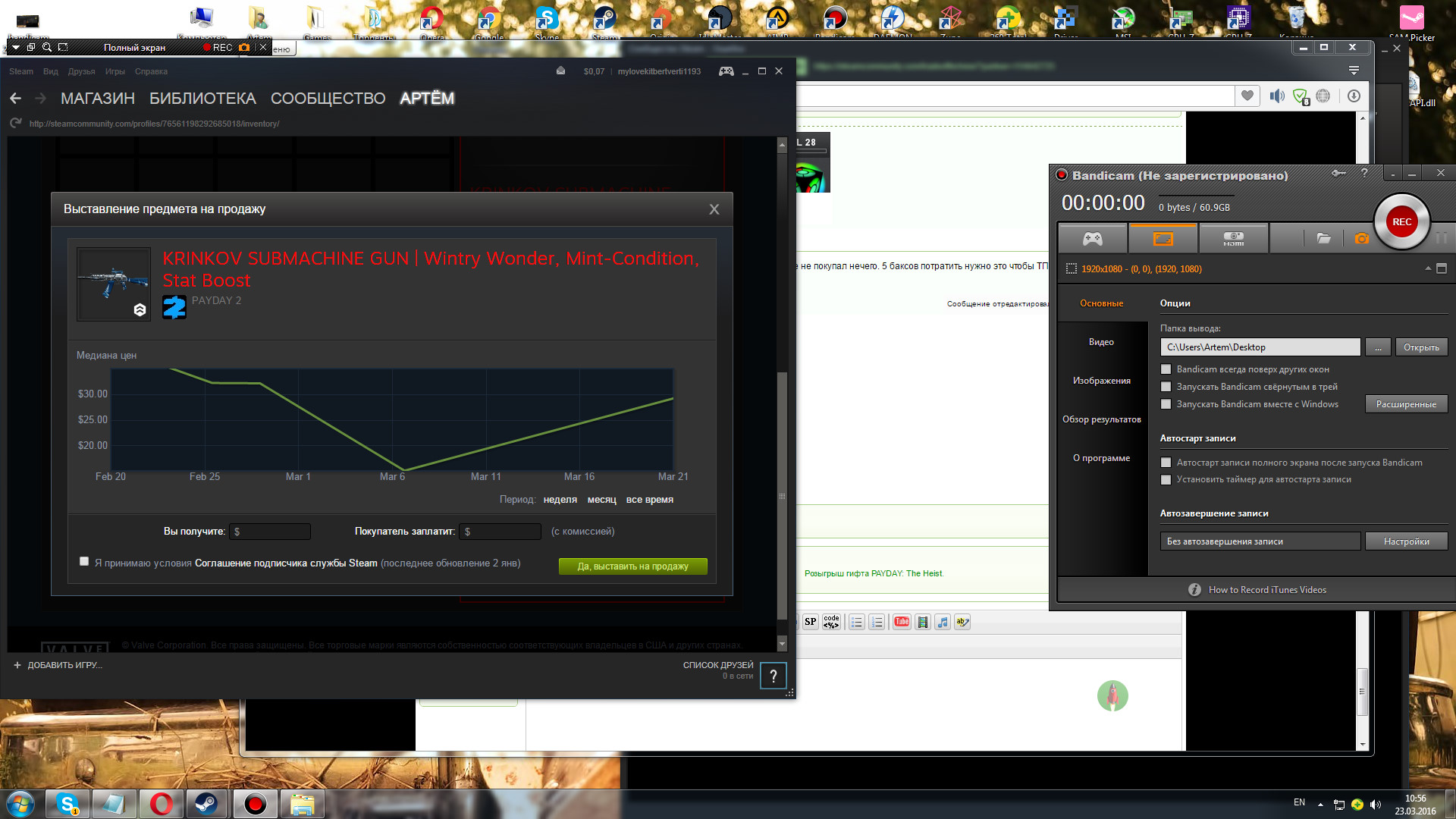This screenshot has width=1456, height=819.
Task: Open Bandicam output folder icon
Action: 1323,239
